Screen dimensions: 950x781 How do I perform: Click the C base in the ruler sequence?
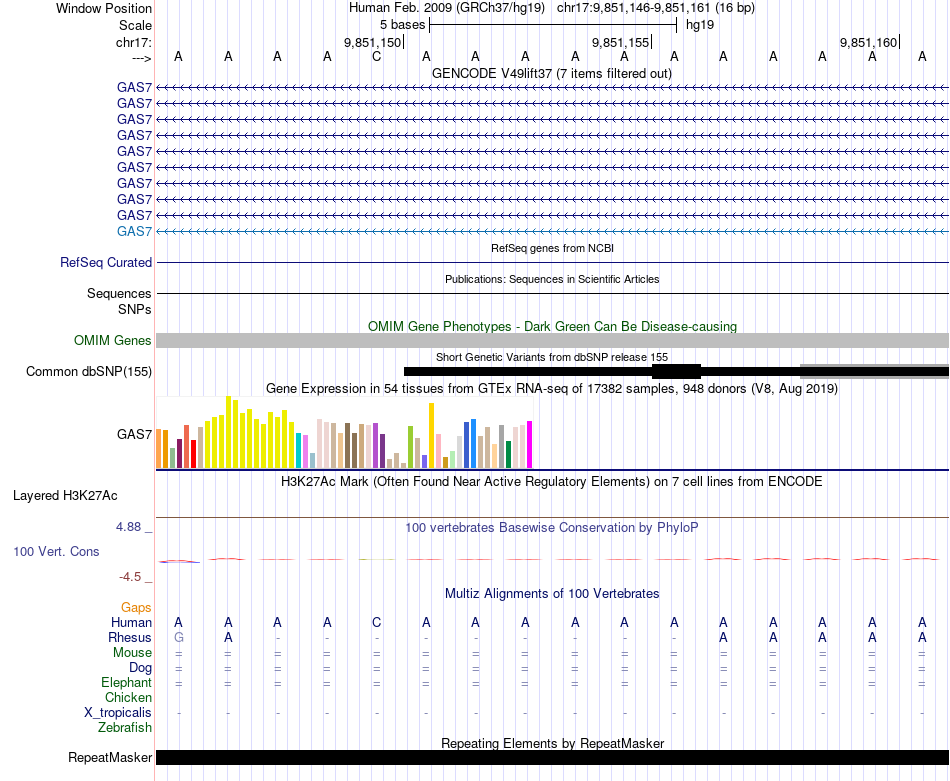(376, 56)
